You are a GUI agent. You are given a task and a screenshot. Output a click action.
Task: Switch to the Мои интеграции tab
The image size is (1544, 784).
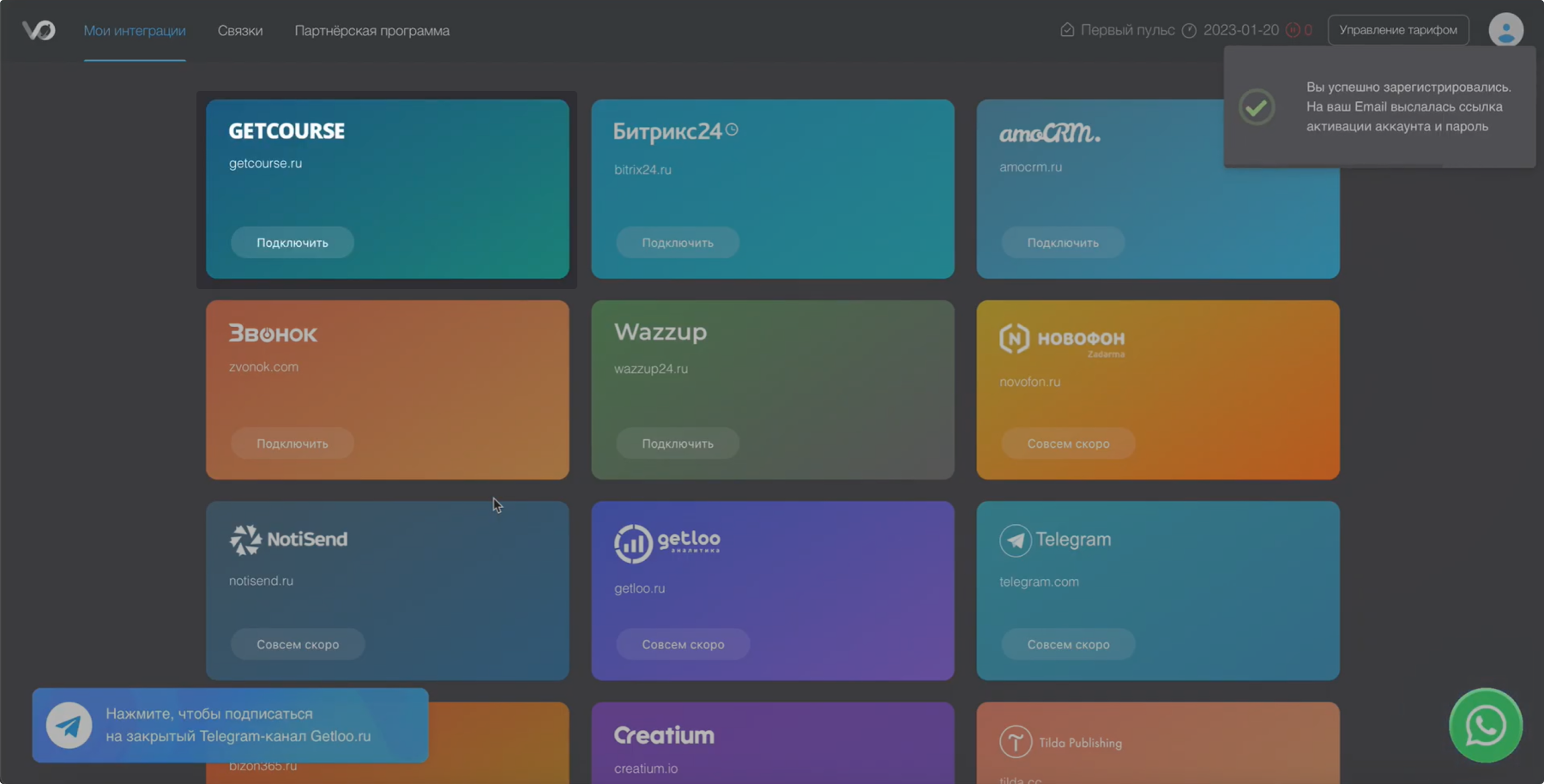coord(135,31)
